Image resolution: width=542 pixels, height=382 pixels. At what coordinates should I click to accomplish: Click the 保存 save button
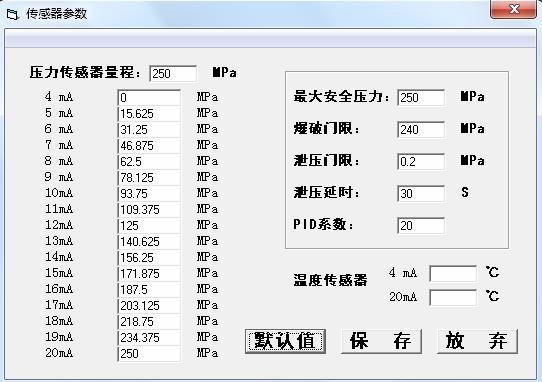tap(381, 341)
